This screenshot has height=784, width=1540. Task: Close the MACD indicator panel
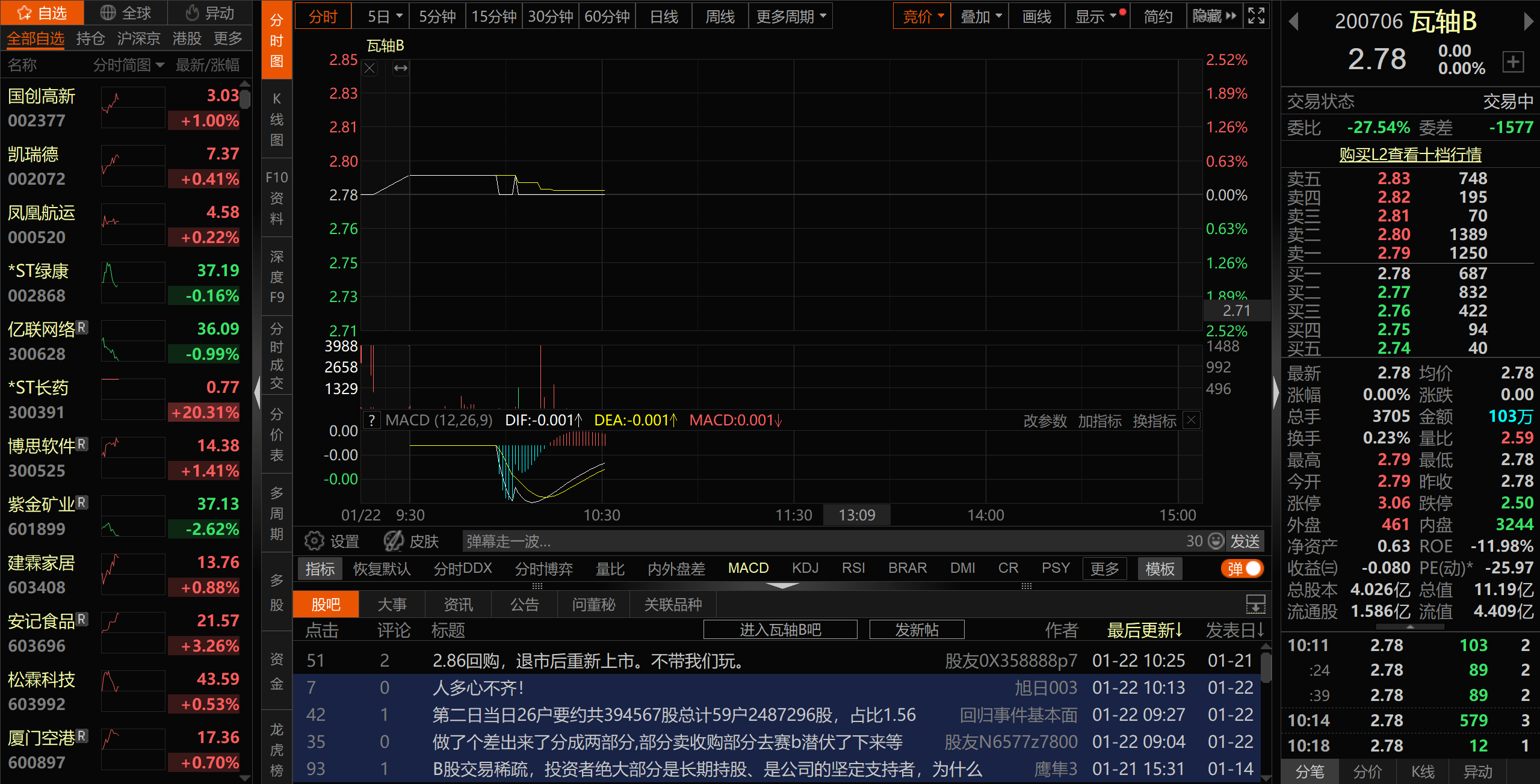point(1191,420)
